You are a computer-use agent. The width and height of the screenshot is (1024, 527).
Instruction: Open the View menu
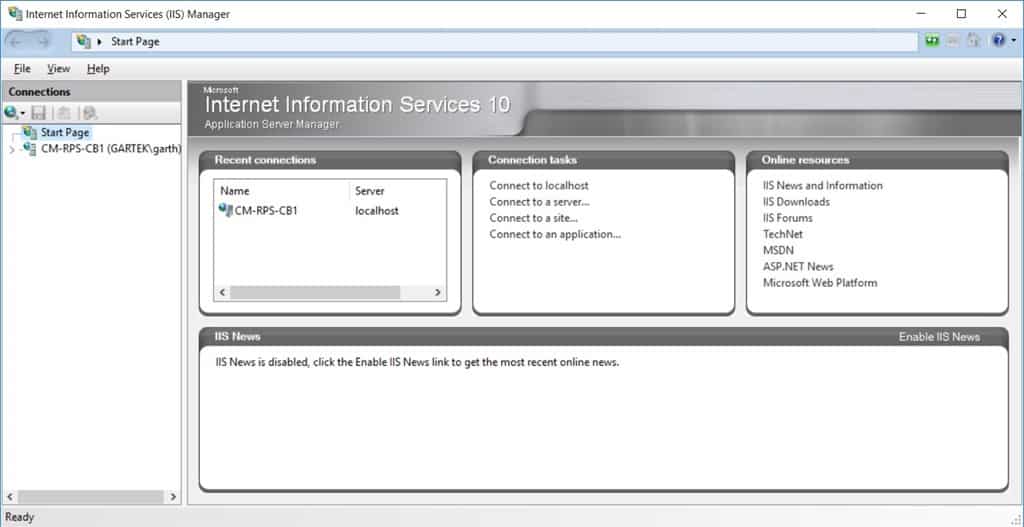(x=58, y=69)
